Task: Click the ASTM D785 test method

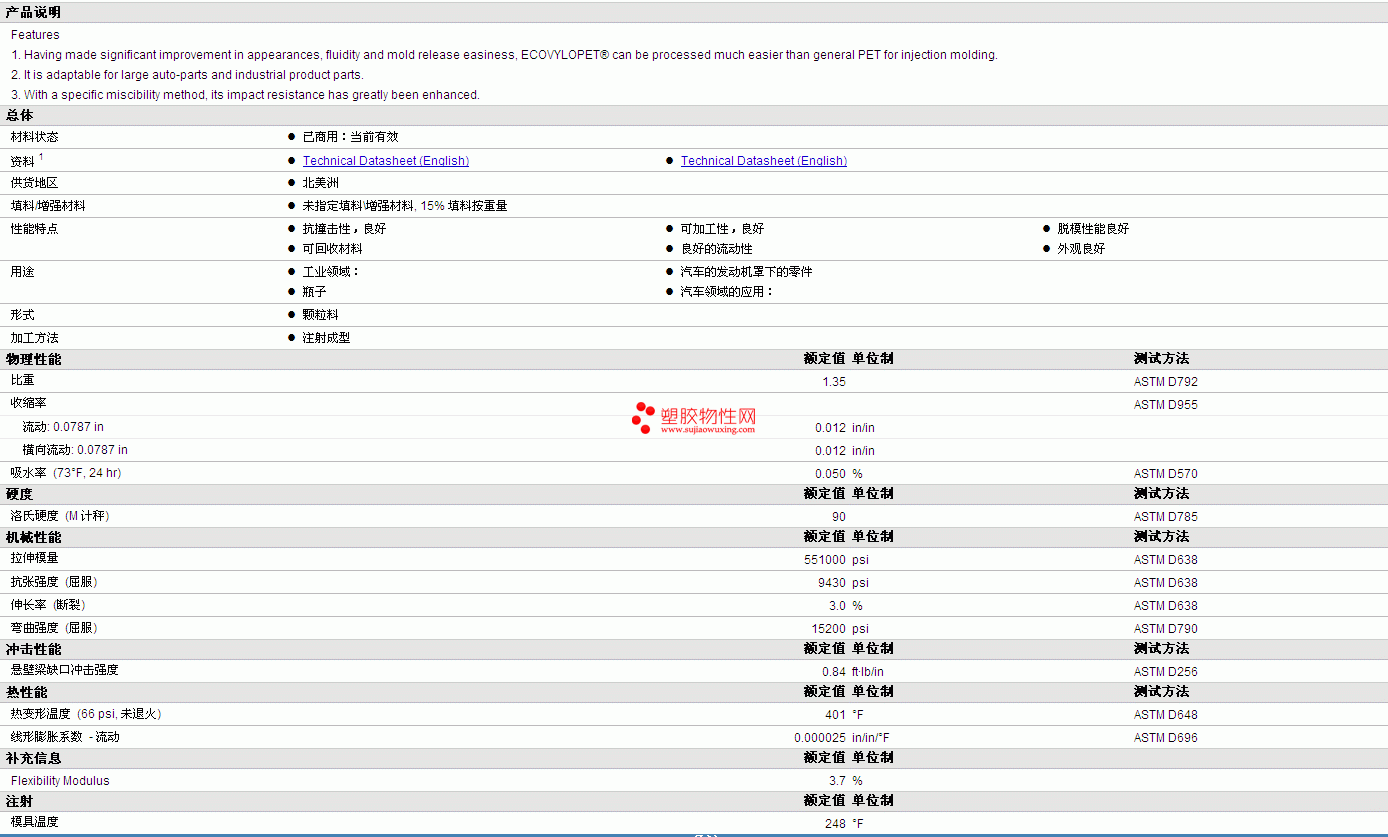Action: point(1166,517)
